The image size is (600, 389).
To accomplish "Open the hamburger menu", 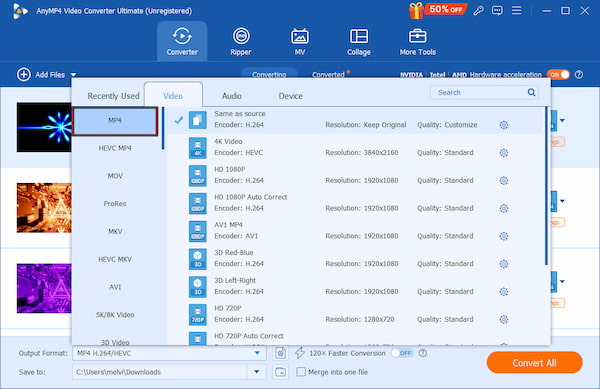I will [517, 10].
